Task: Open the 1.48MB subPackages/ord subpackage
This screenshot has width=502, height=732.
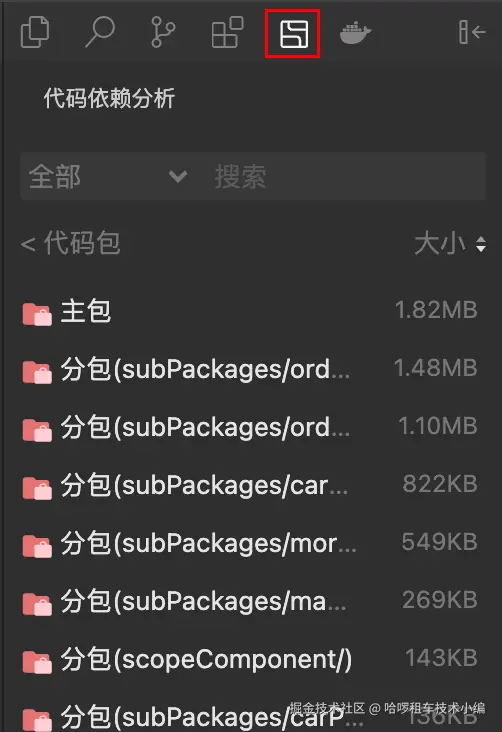Action: pyautogui.click(x=251, y=370)
